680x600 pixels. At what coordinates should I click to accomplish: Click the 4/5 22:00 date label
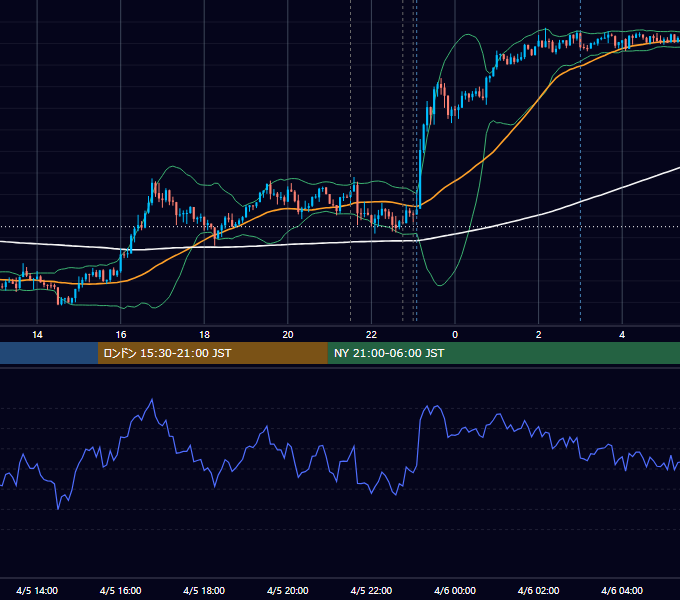point(371,590)
